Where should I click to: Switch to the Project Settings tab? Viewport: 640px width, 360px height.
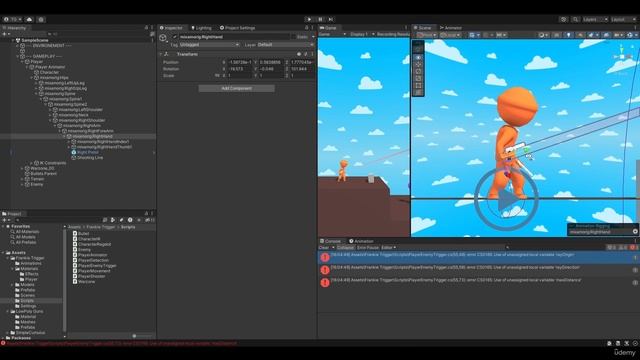point(237,28)
